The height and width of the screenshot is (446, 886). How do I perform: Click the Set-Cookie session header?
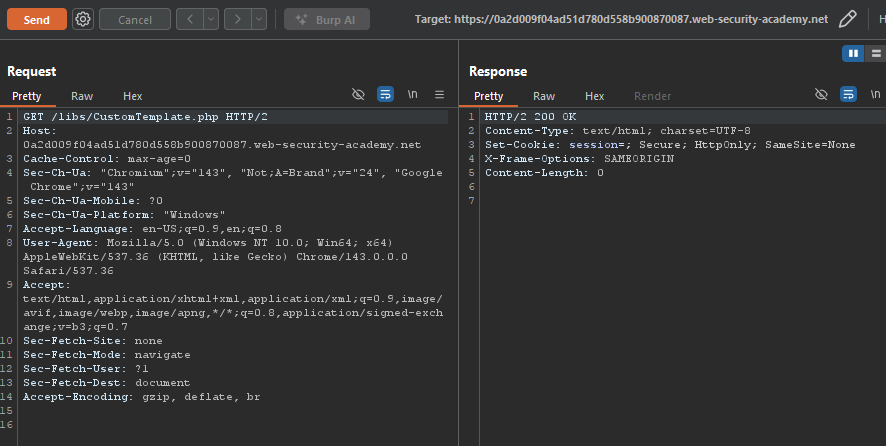(x=670, y=145)
